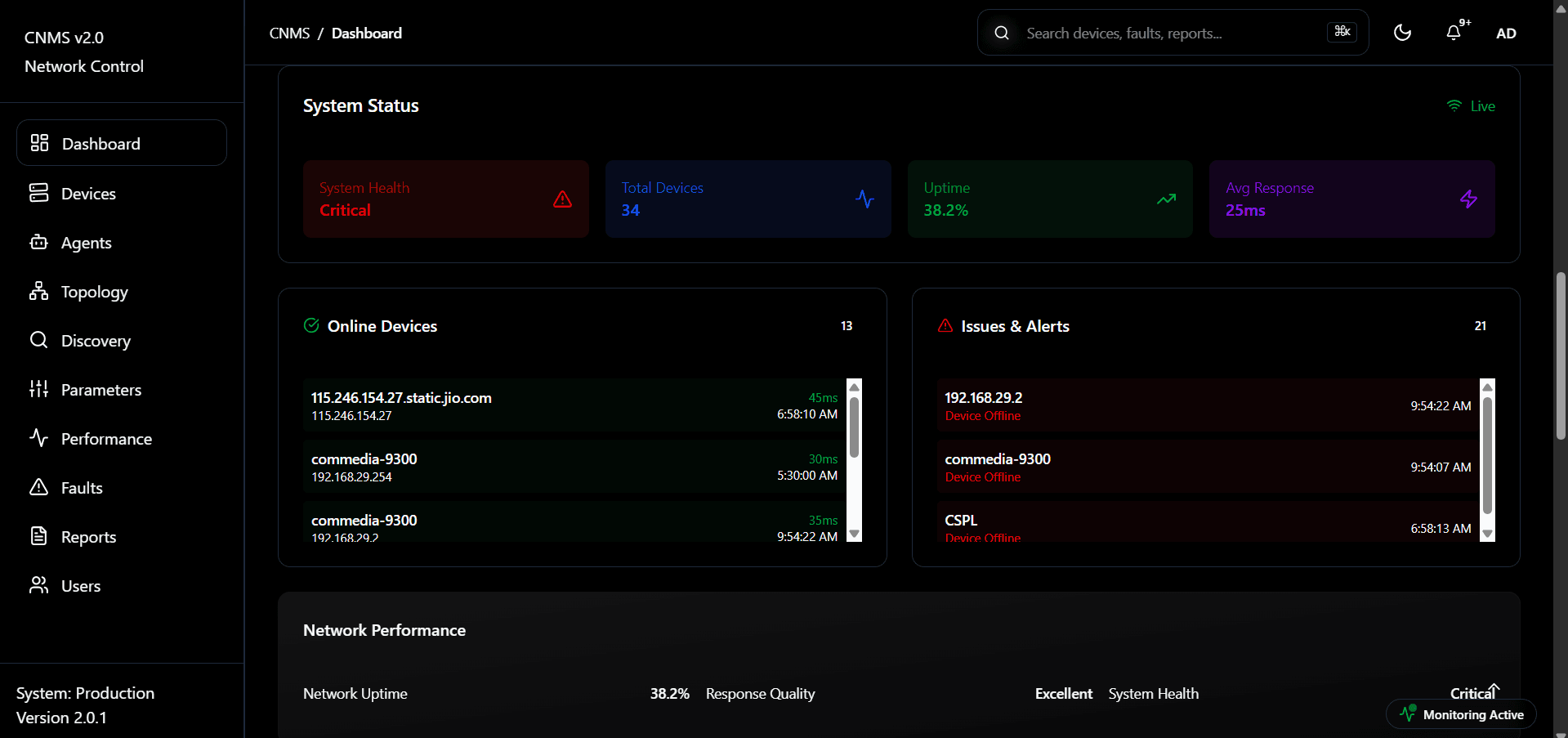The height and width of the screenshot is (738, 1568).
Task: Open Users management page
Action: click(x=80, y=586)
